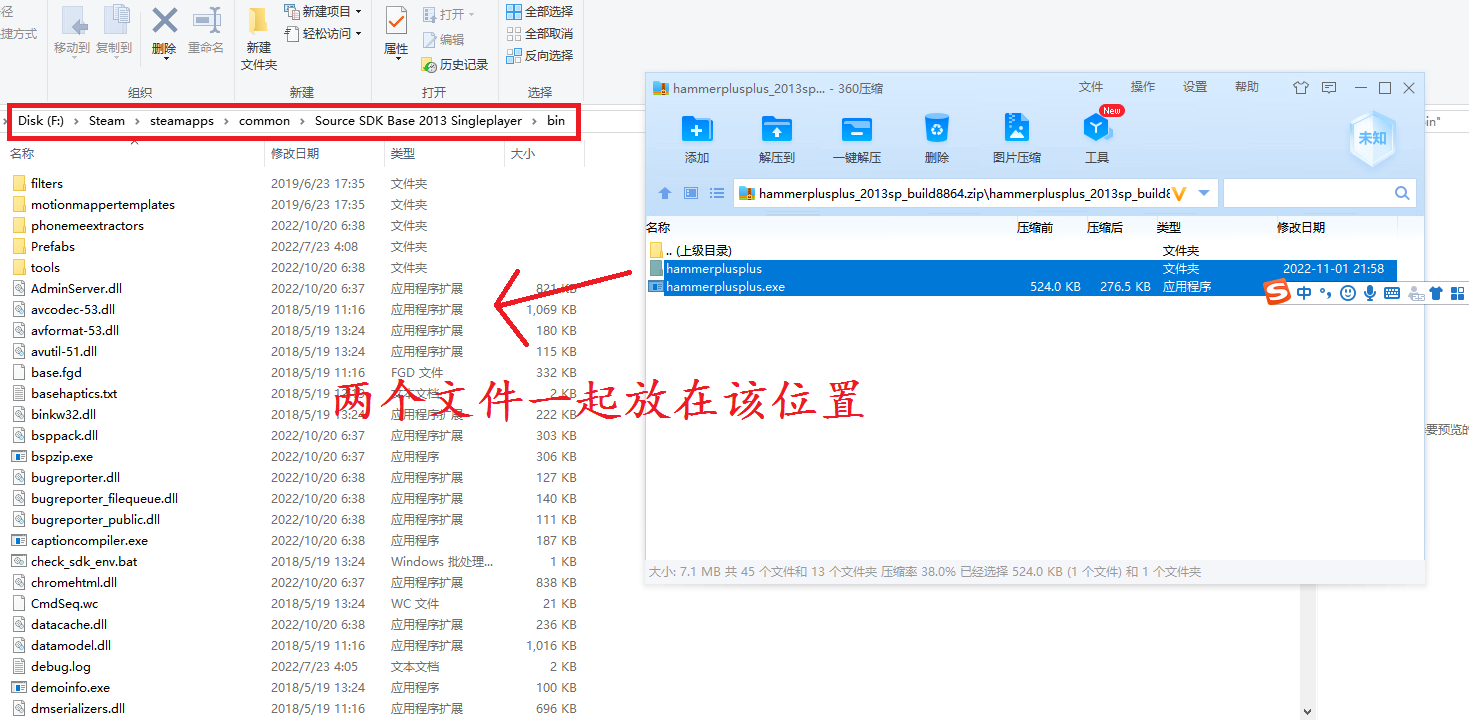Click the 历史记录 button in Explorer ribbon
This screenshot has height=726, width=1469.
pyautogui.click(x=455, y=64)
